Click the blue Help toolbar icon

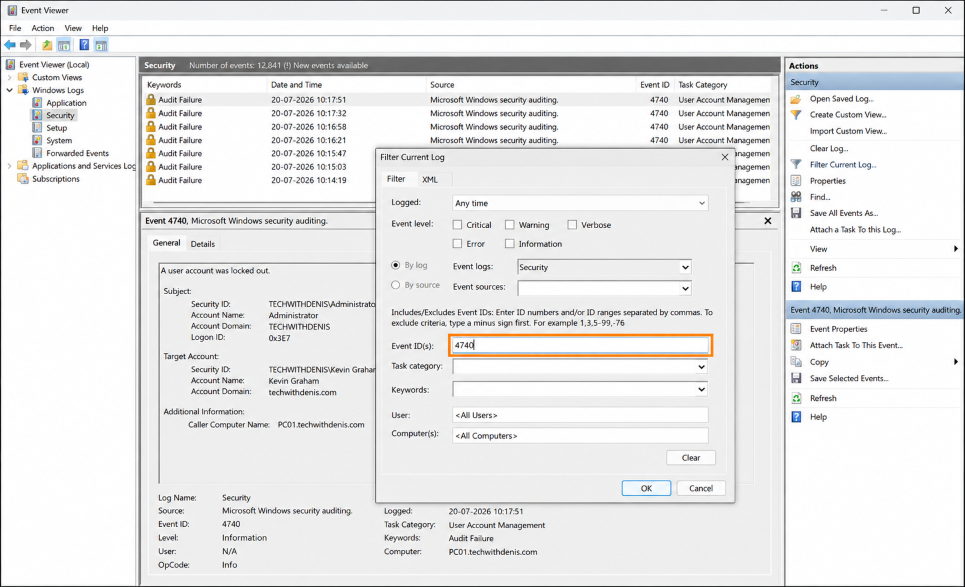[84, 45]
